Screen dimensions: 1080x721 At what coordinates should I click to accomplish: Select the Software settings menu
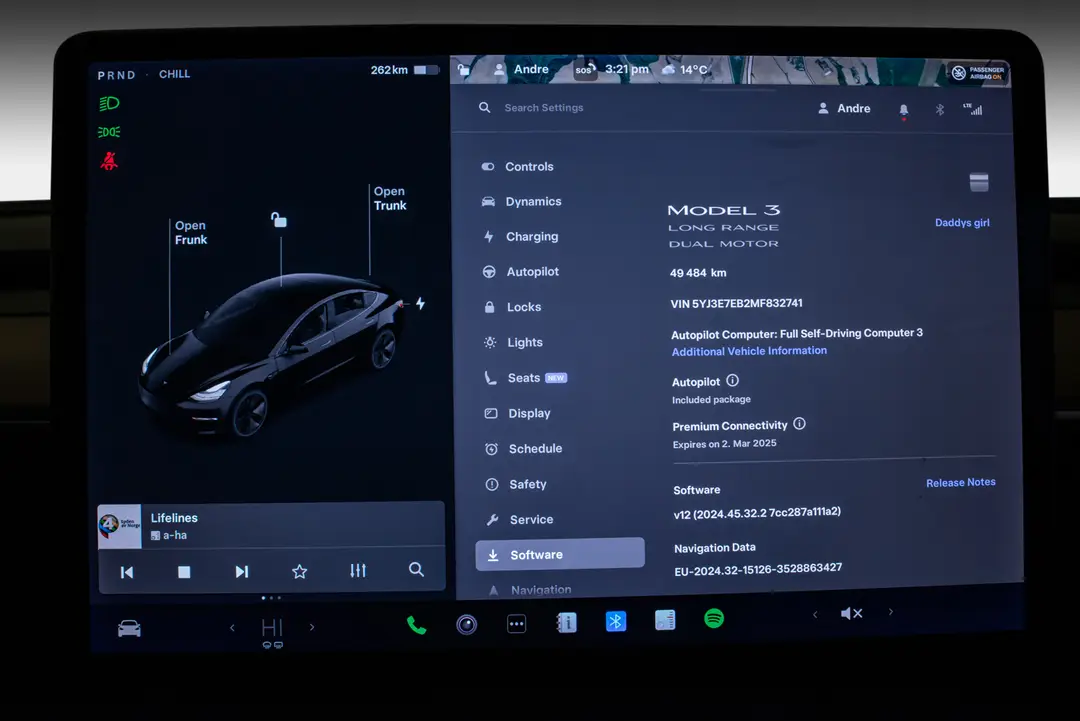click(x=560, y=554)
